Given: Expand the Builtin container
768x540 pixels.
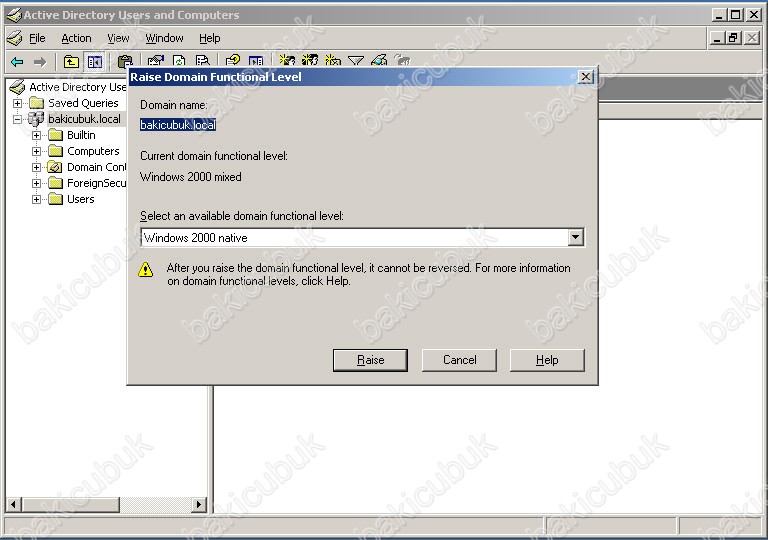Looking at the screenshot, I should 36,135.
